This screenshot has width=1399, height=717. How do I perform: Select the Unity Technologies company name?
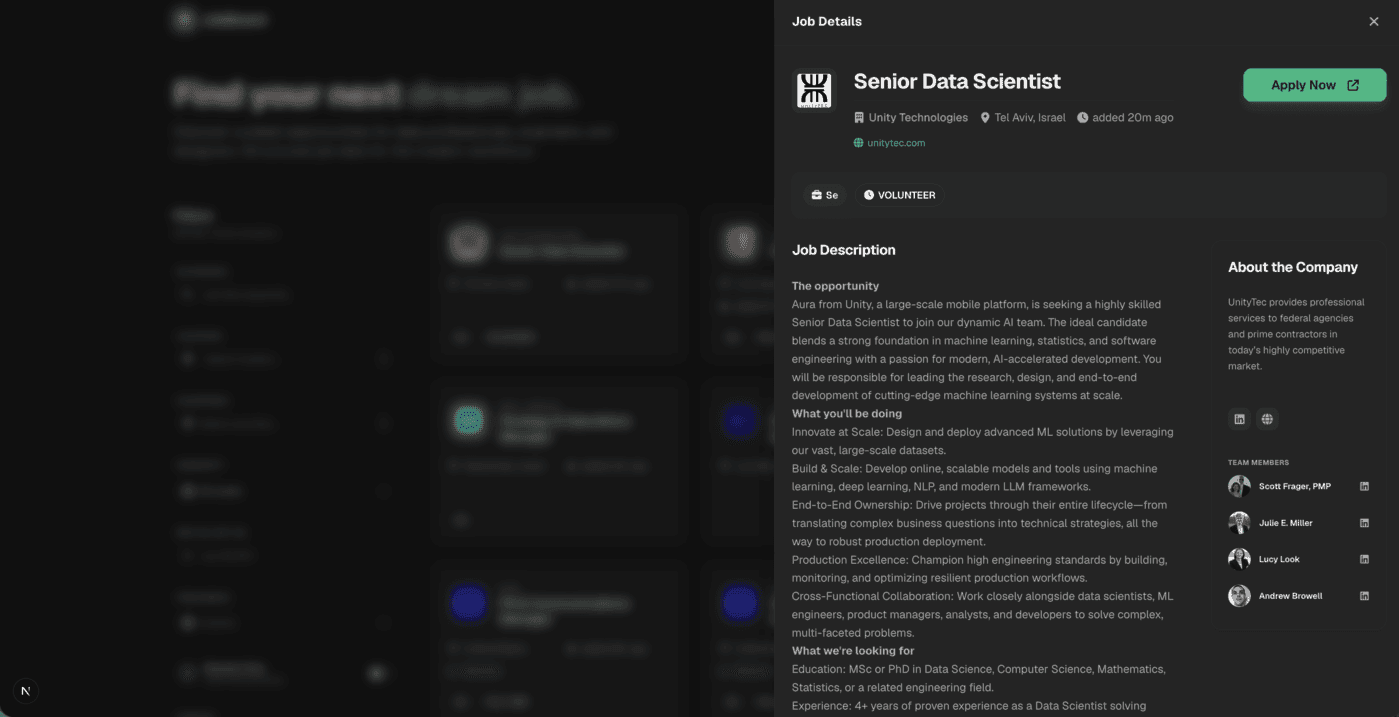pyautogui.click(x=918, y=118)
